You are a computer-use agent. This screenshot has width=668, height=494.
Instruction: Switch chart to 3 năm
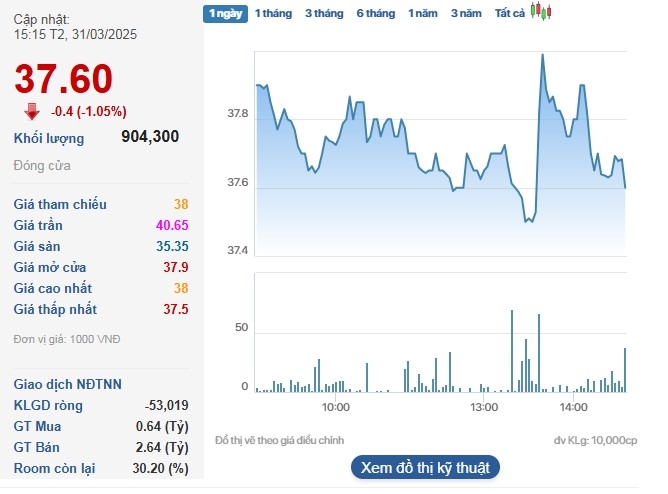[466, 13]
